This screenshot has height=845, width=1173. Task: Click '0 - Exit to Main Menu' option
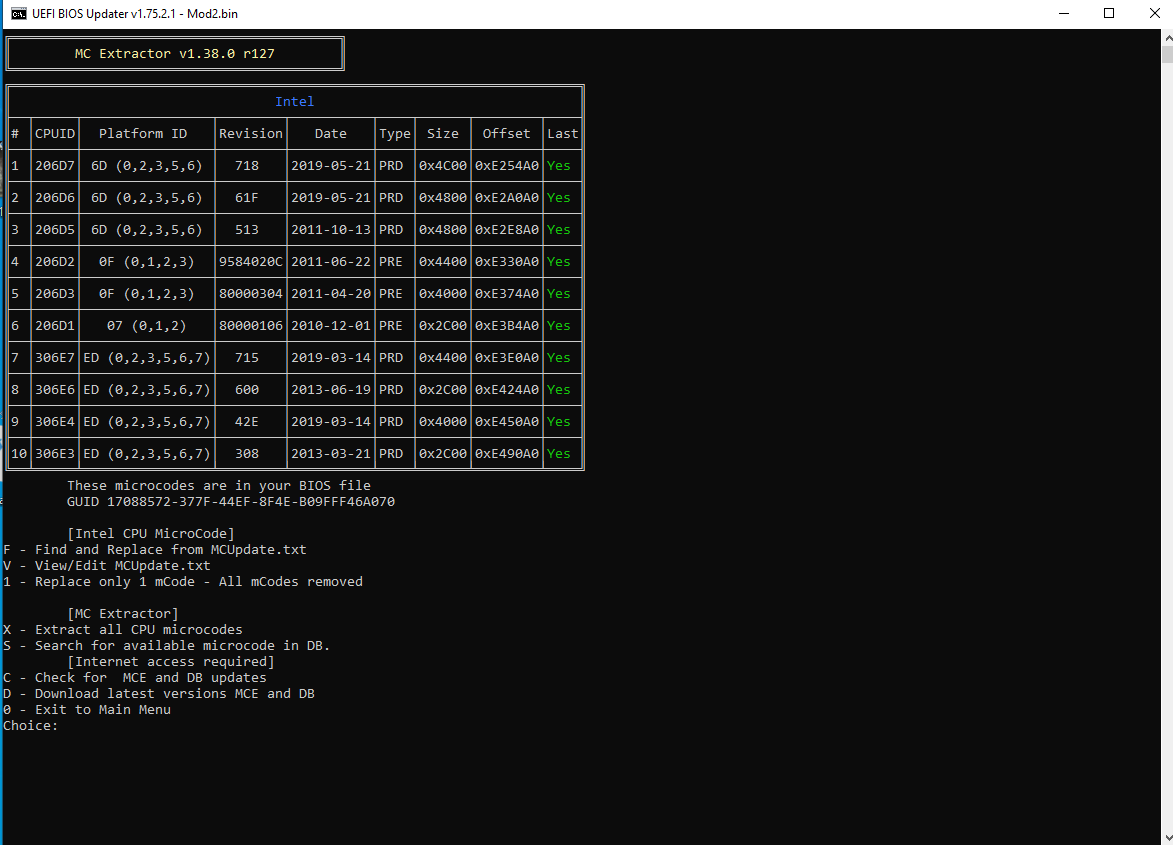87,710
